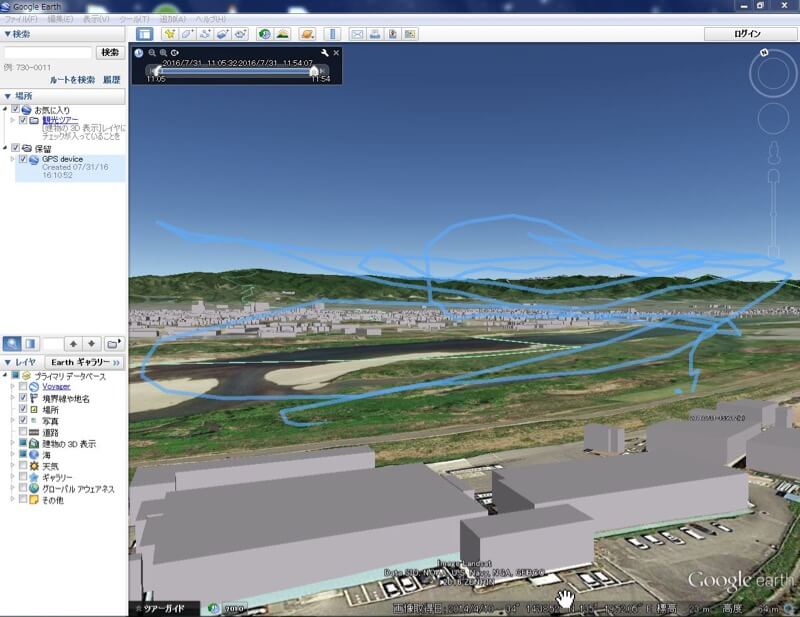
Task: Click the 履歴 link
Action: point(112,80)
